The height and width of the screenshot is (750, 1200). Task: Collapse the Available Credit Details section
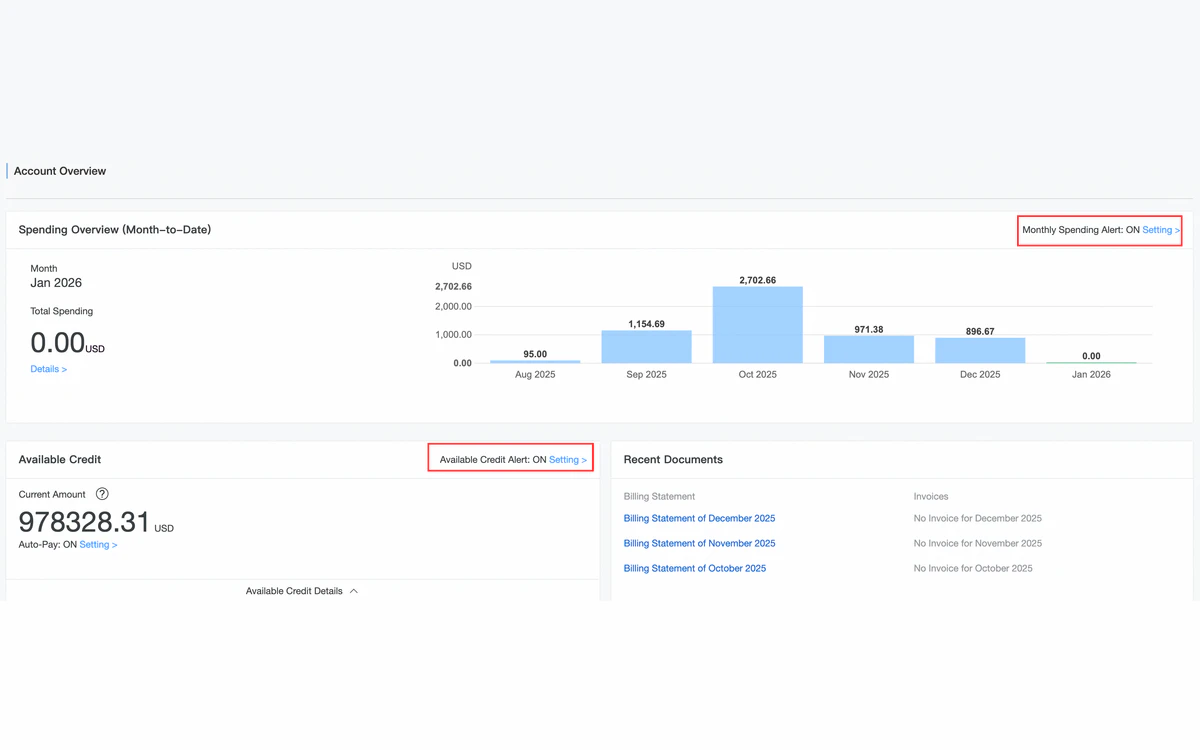[x=301, y=591]
